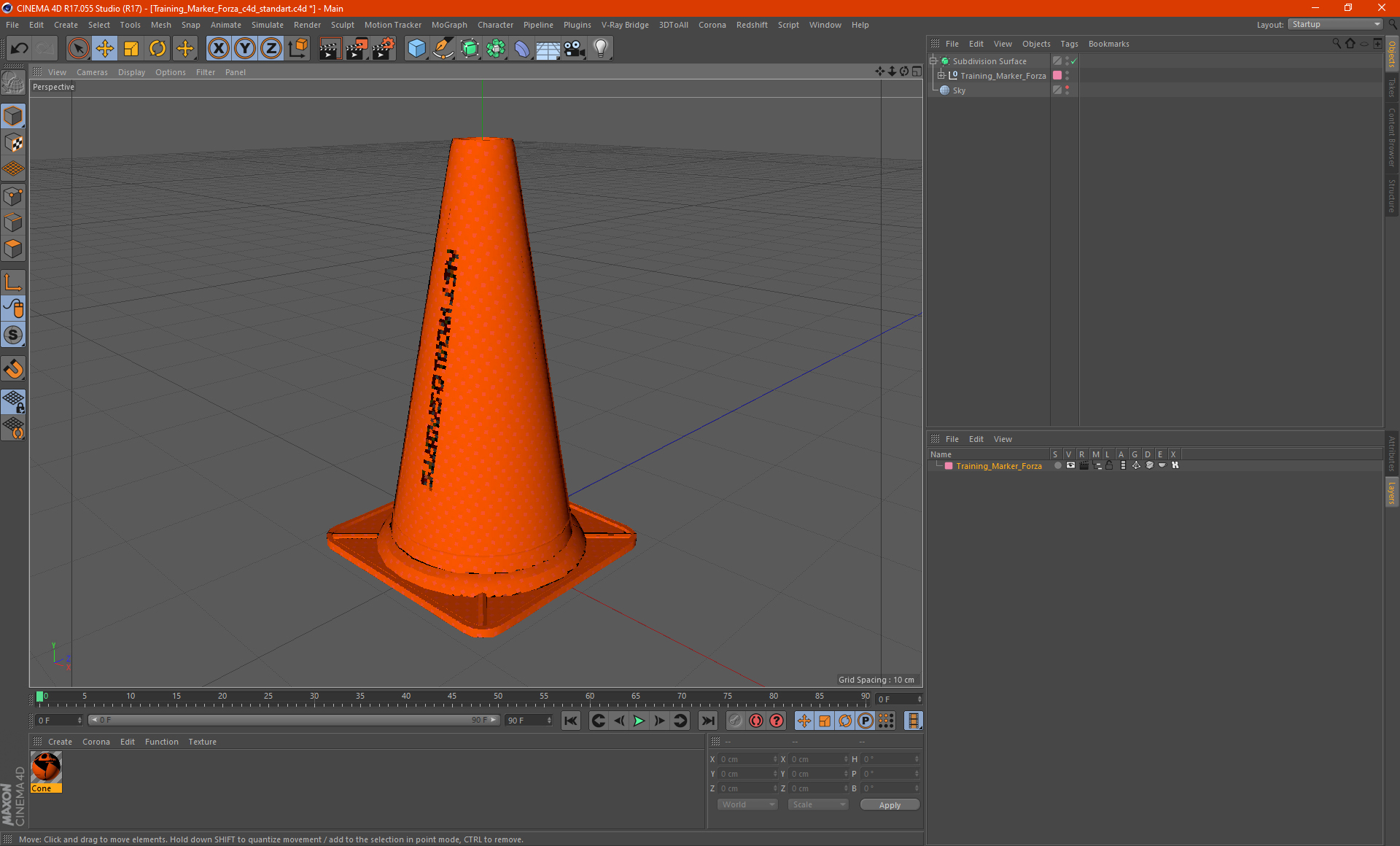Open the Layout Startup dropdown
This screenshot has width=1400, height=846.
click(x=1335, y=25)
